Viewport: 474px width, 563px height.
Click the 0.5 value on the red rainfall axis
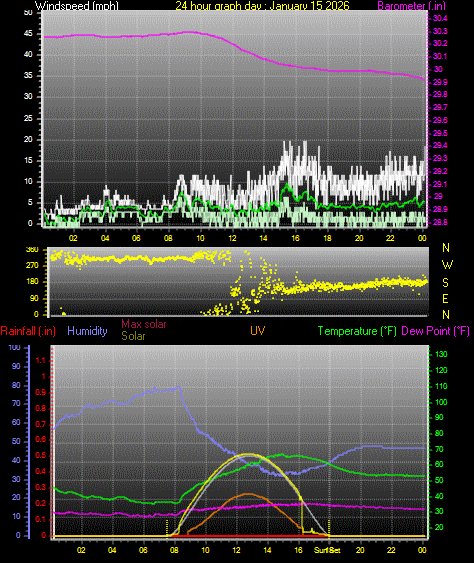point(41,456)
